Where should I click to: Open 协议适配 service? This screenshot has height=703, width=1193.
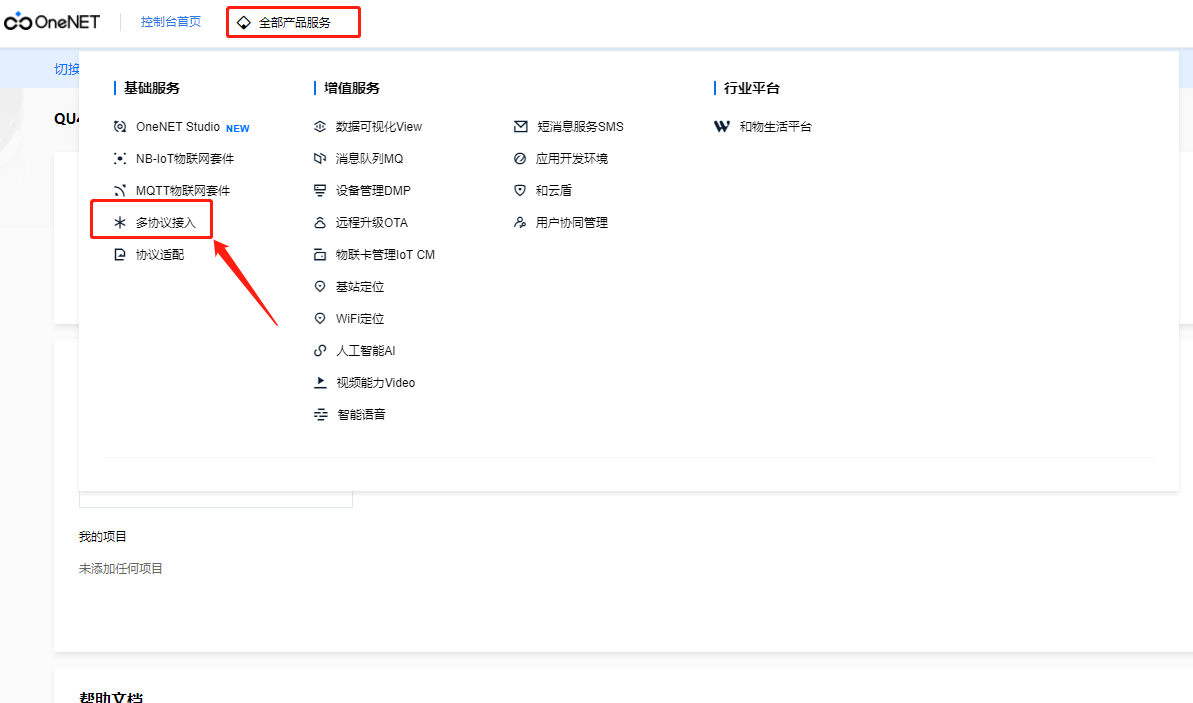[x=160, y=255]
